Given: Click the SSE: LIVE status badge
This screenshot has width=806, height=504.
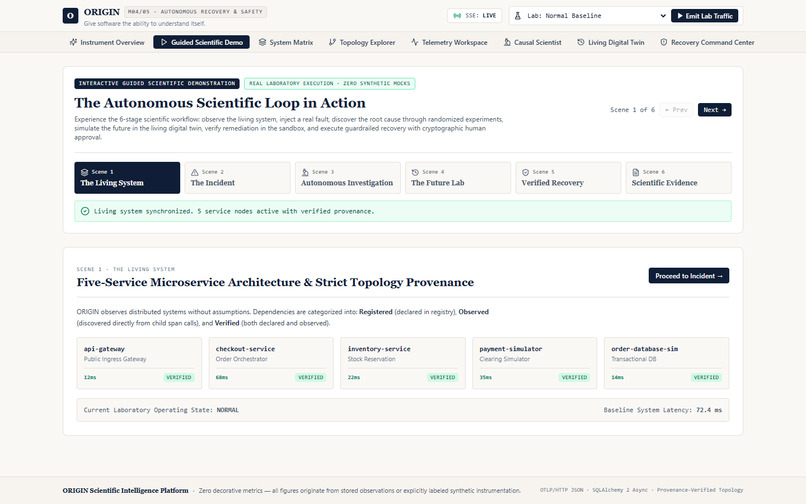Looking at the screenshot, I should pyautogui.click(x=474, y=16).
